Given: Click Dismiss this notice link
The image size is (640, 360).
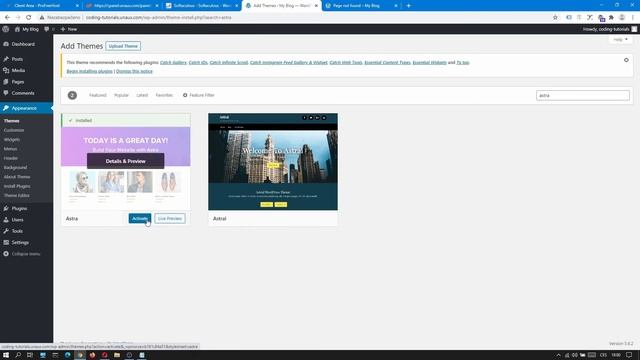Looking at the screenshot, I should coord(134,71).
